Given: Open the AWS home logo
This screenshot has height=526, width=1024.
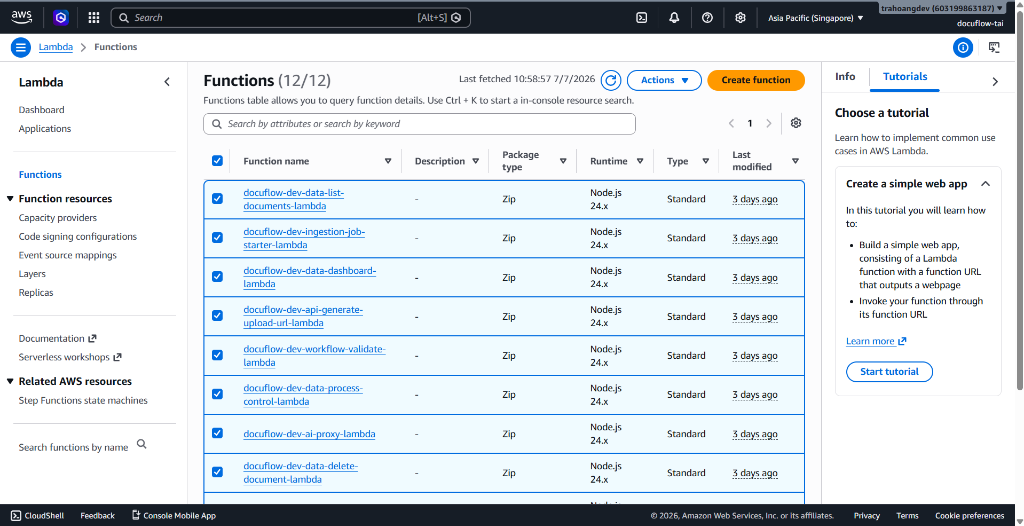Looking at the screenshot, I should coord(22,18).
